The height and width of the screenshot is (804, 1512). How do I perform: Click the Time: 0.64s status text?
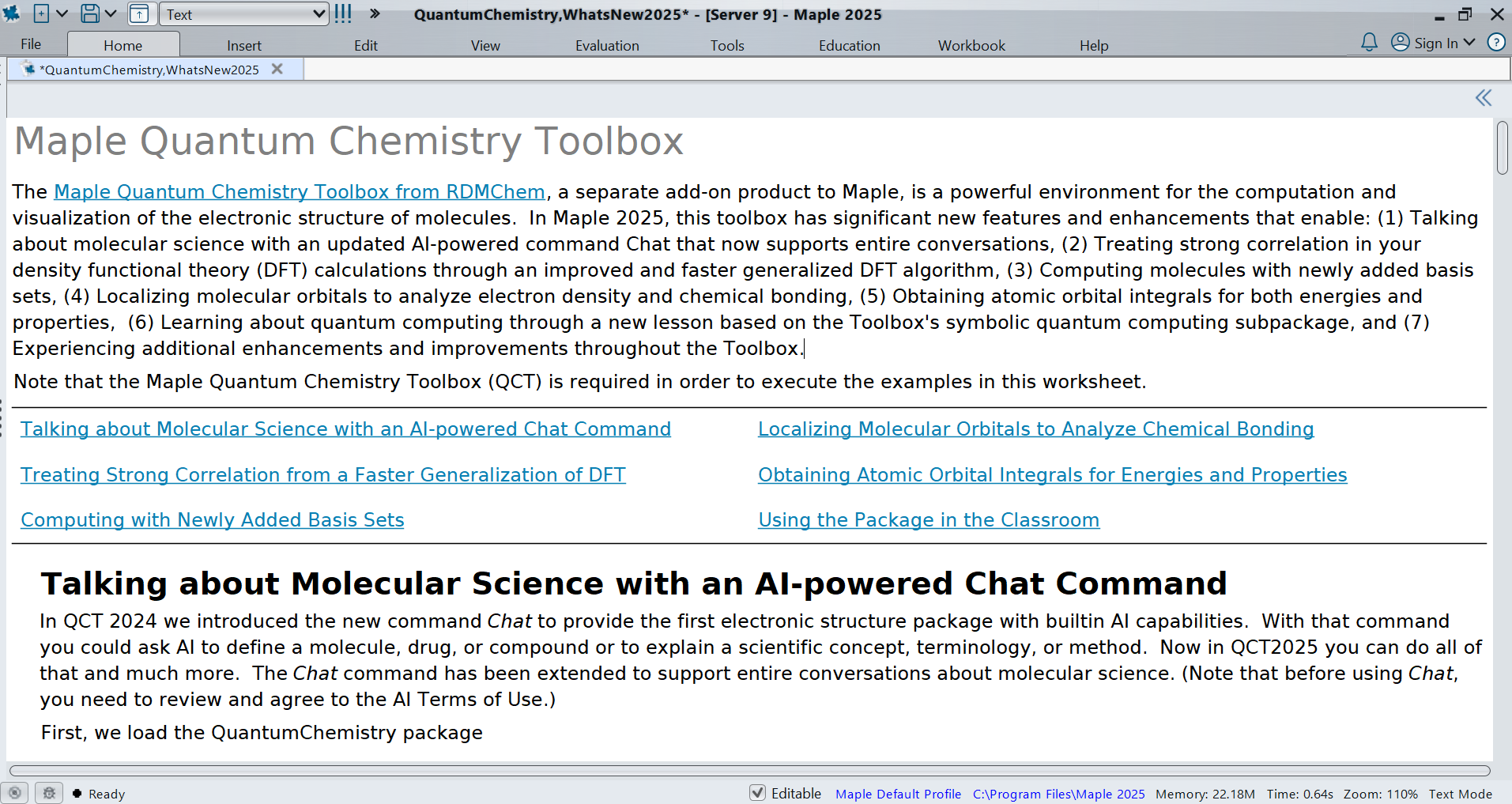tap(1299, 794)
